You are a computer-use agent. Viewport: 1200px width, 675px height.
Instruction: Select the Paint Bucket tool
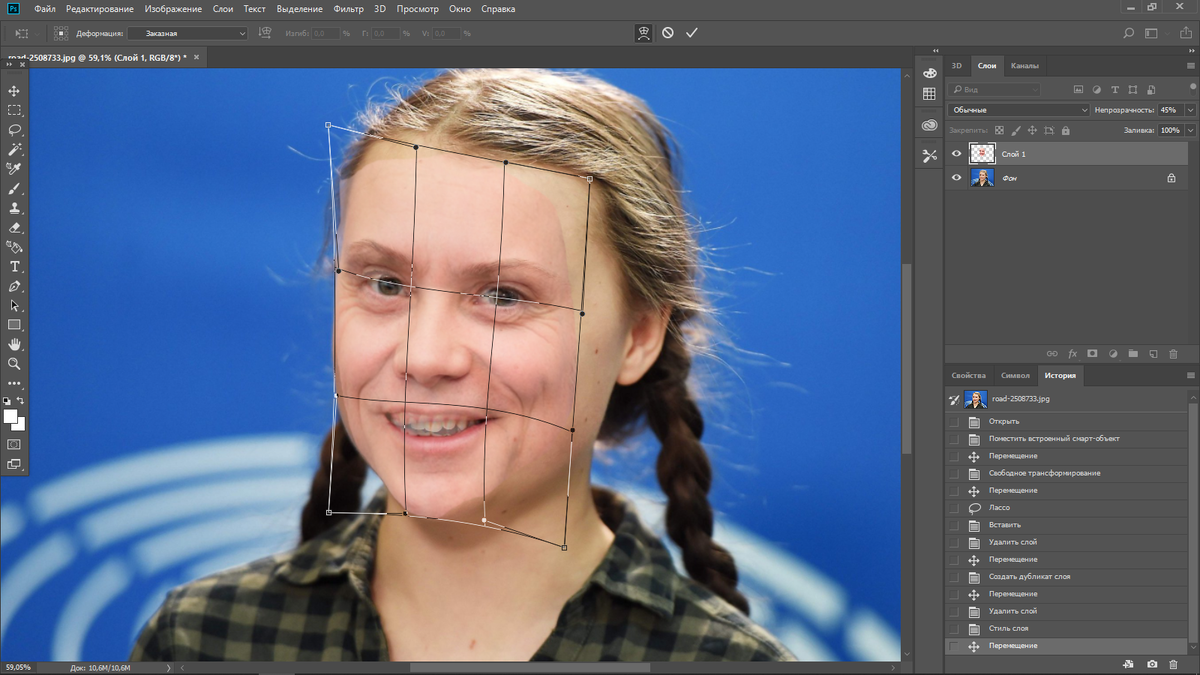click(x=14, y=247)
